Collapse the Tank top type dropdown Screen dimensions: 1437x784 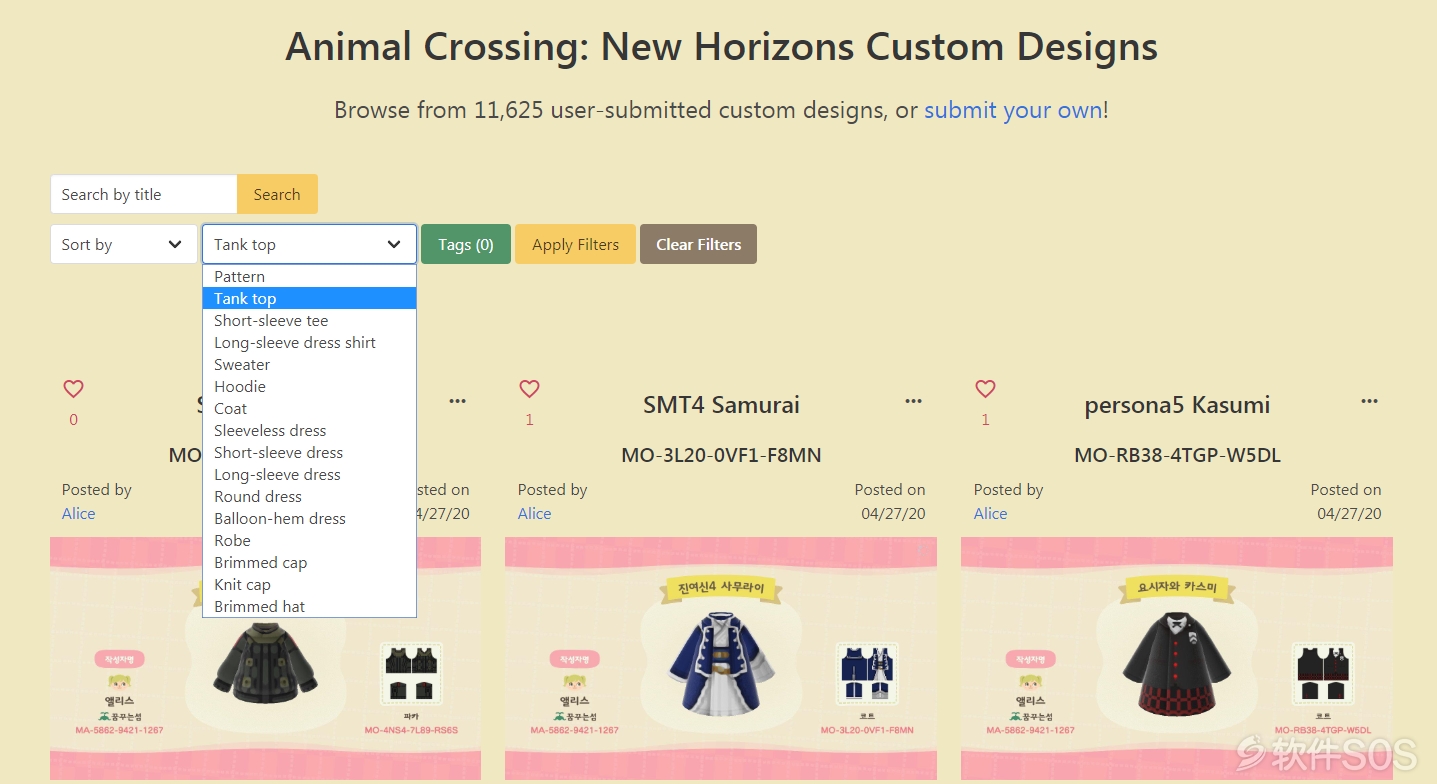tap(309, 244)
